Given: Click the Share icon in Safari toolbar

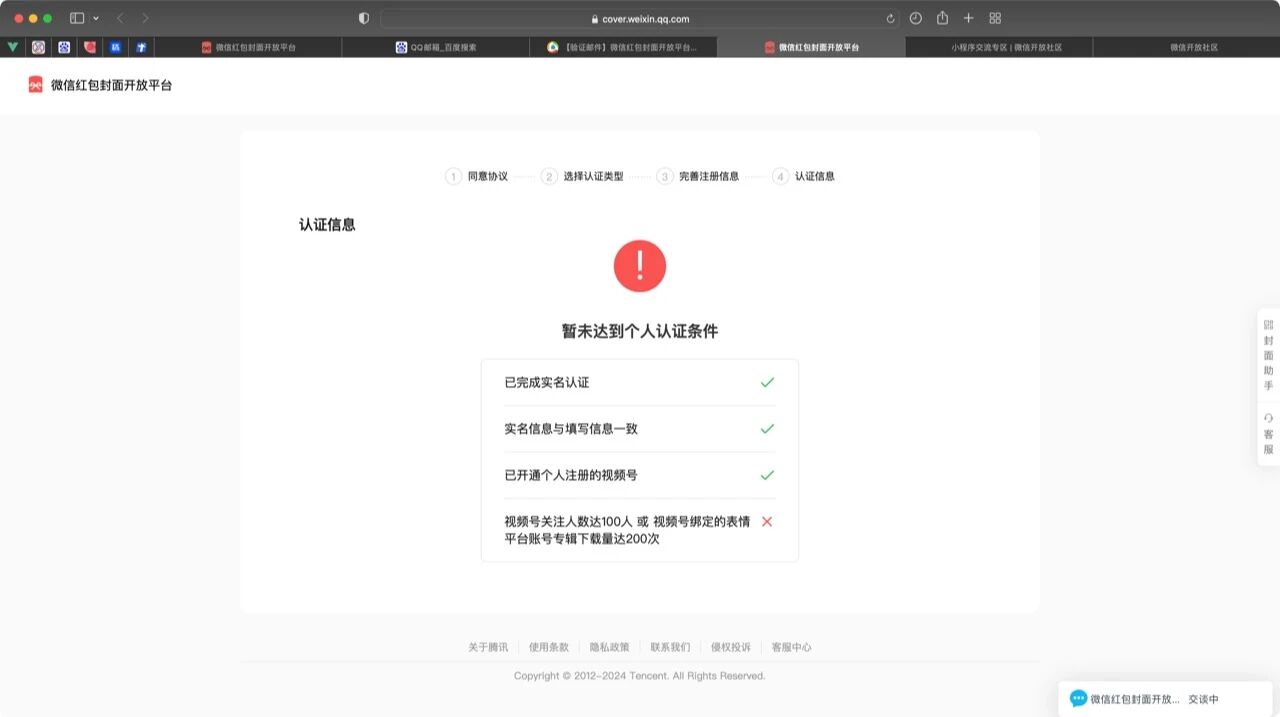Looking at the screenshot, I should pos(942,18).
